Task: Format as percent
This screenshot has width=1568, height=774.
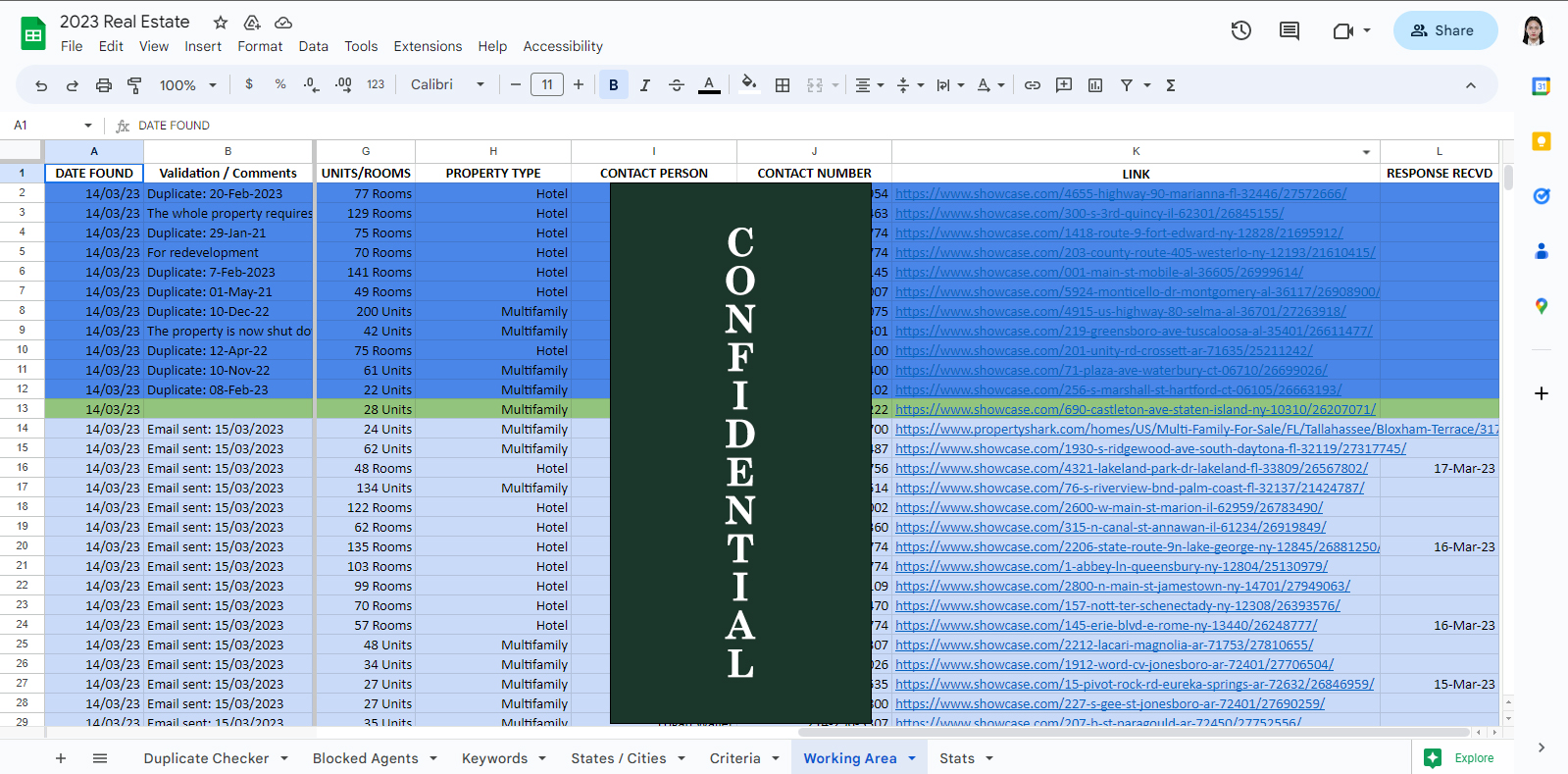Action: coord(280,84)
